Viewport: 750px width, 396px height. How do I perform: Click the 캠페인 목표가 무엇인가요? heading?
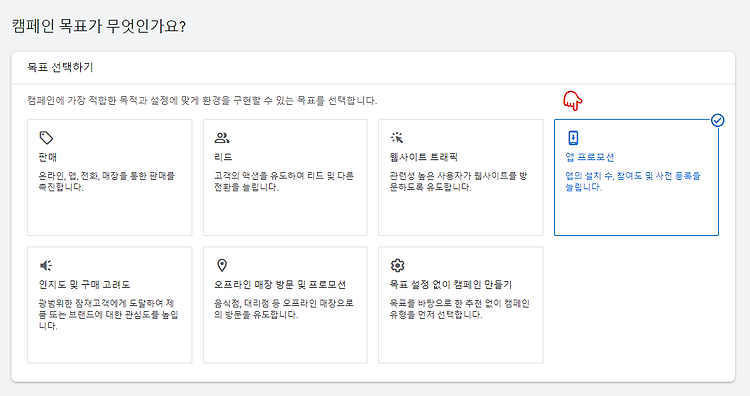click(x=99, y=26)
